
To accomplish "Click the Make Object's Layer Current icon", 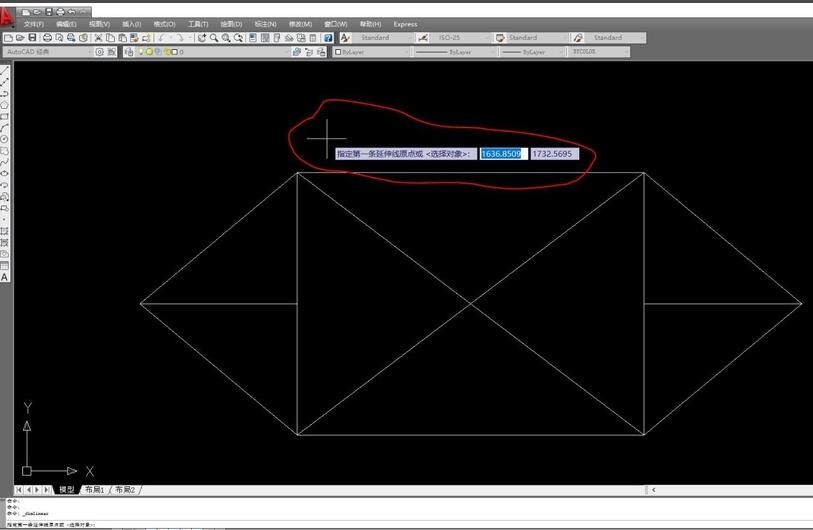I will pos(297,52).
